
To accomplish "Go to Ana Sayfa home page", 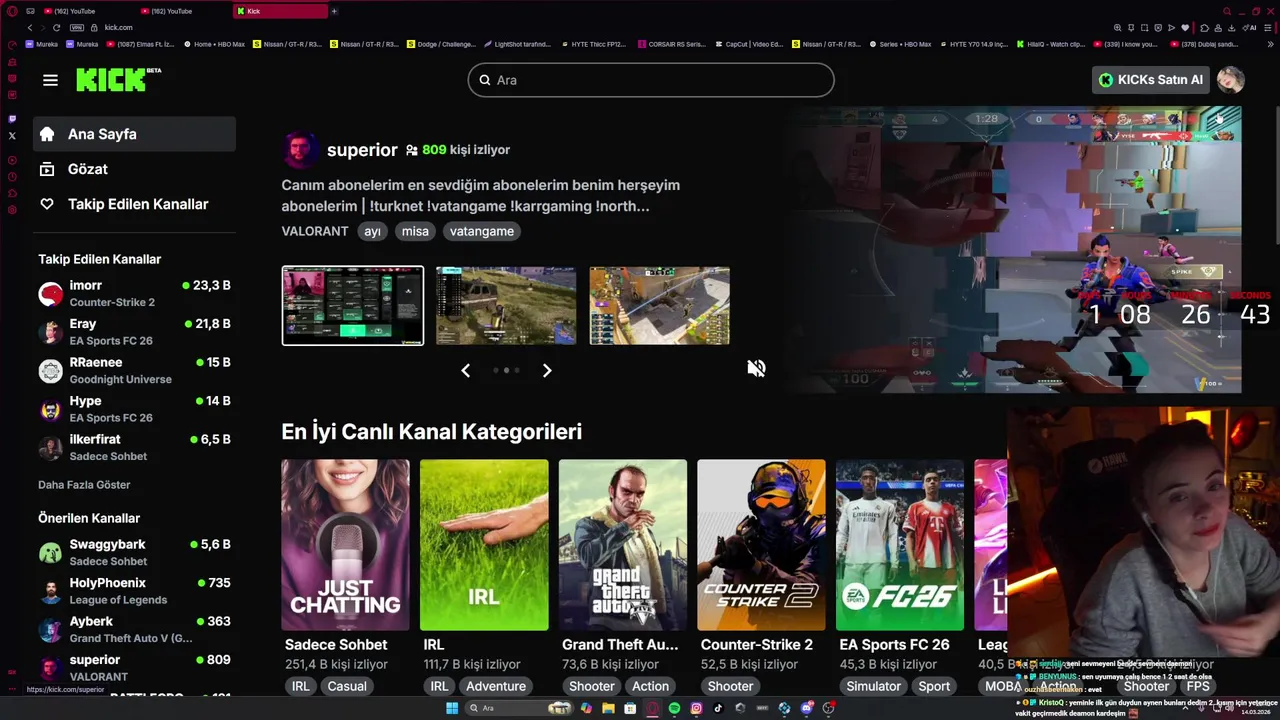I will (134, 134).
